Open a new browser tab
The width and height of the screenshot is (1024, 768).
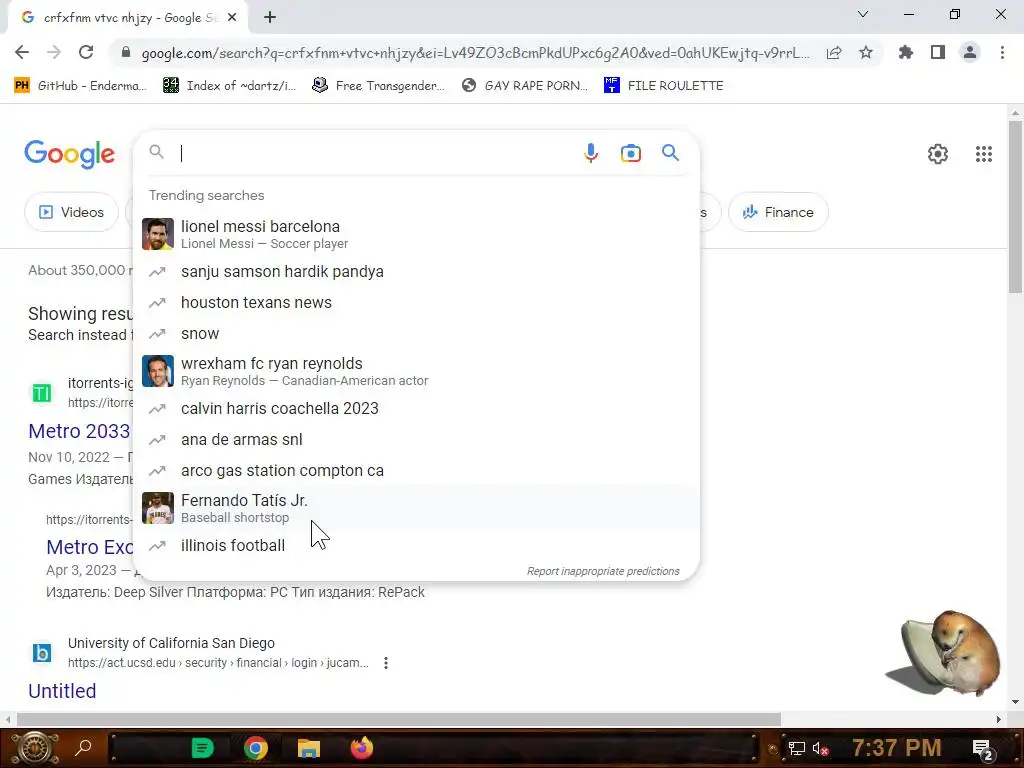point(270,18)
